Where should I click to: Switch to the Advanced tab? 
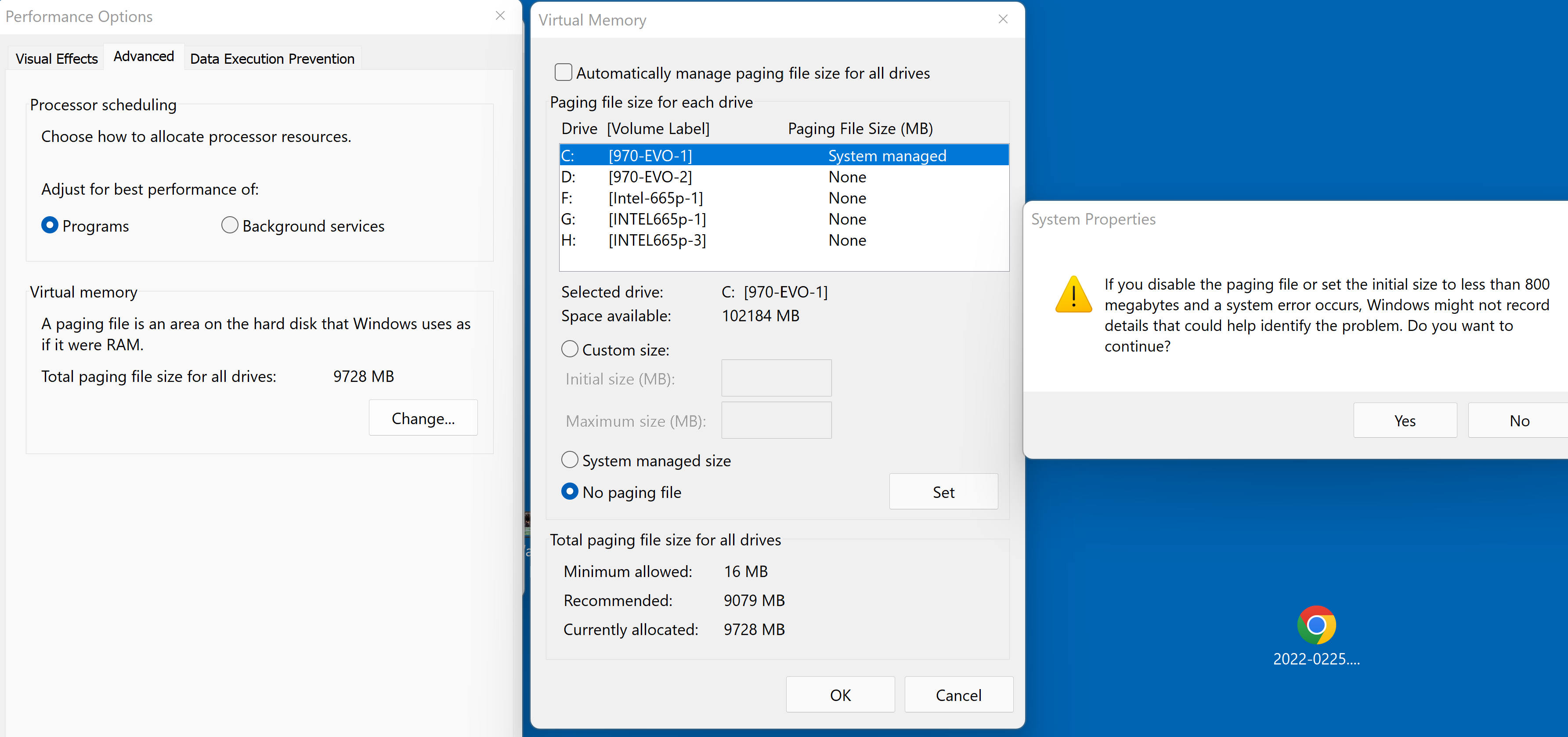pos(144,57)
